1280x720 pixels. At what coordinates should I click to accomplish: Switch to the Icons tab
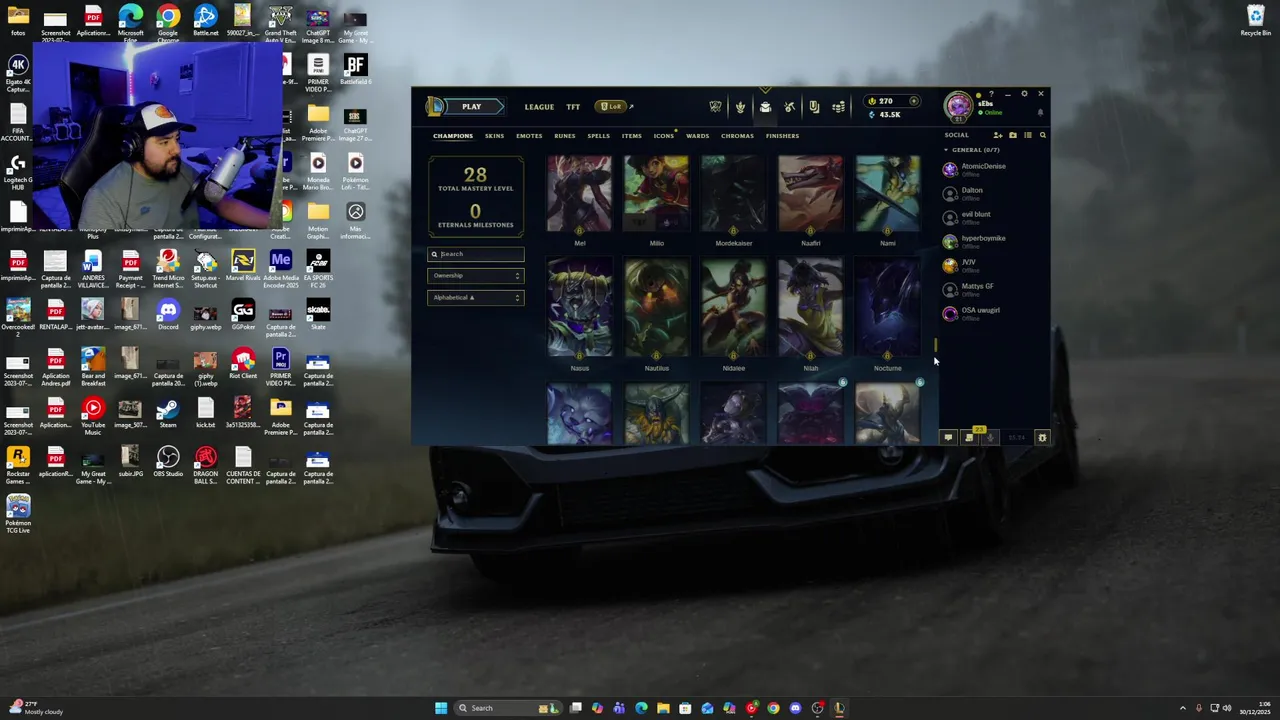click(664, 136)
